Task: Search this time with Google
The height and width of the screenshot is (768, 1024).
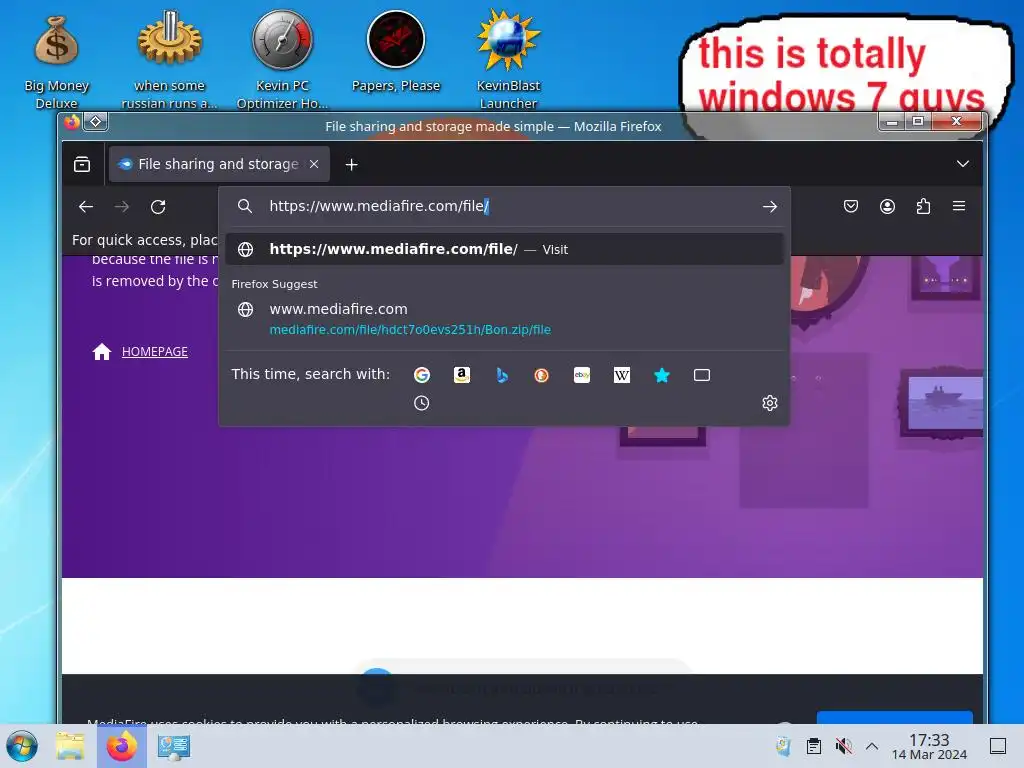Action: tap(422, 375)
